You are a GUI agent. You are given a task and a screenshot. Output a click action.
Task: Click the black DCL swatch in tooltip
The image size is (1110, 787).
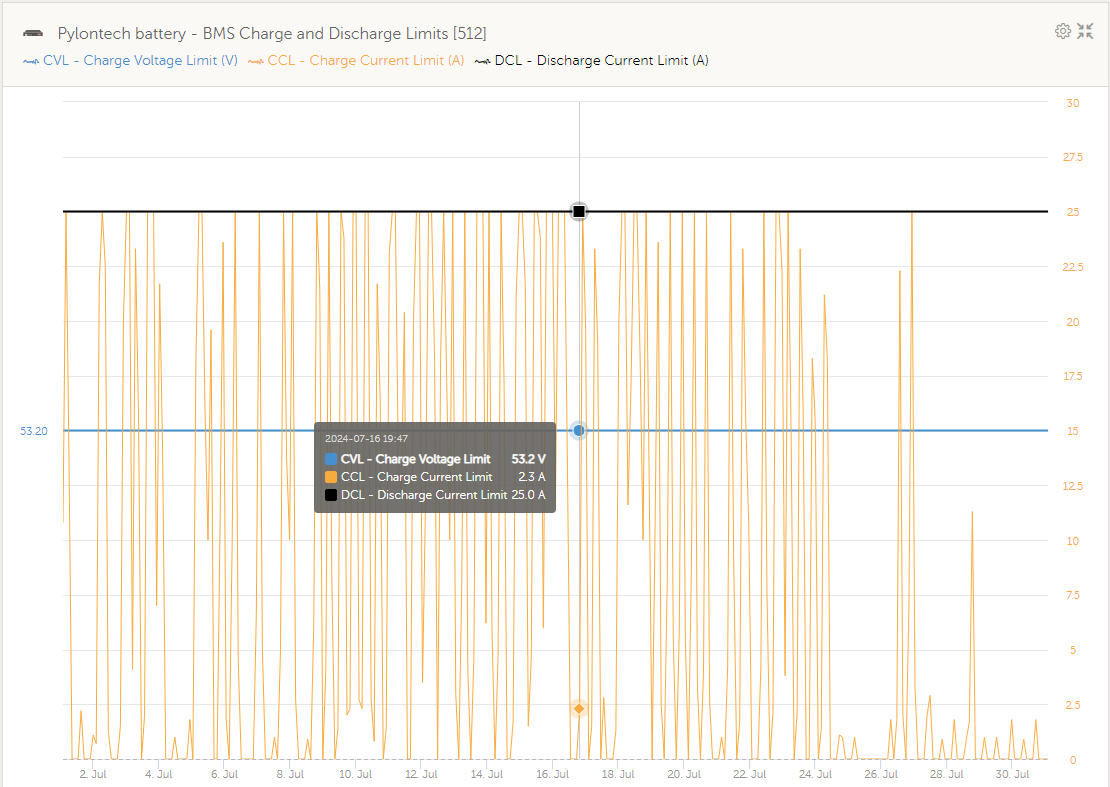(331, 494)
